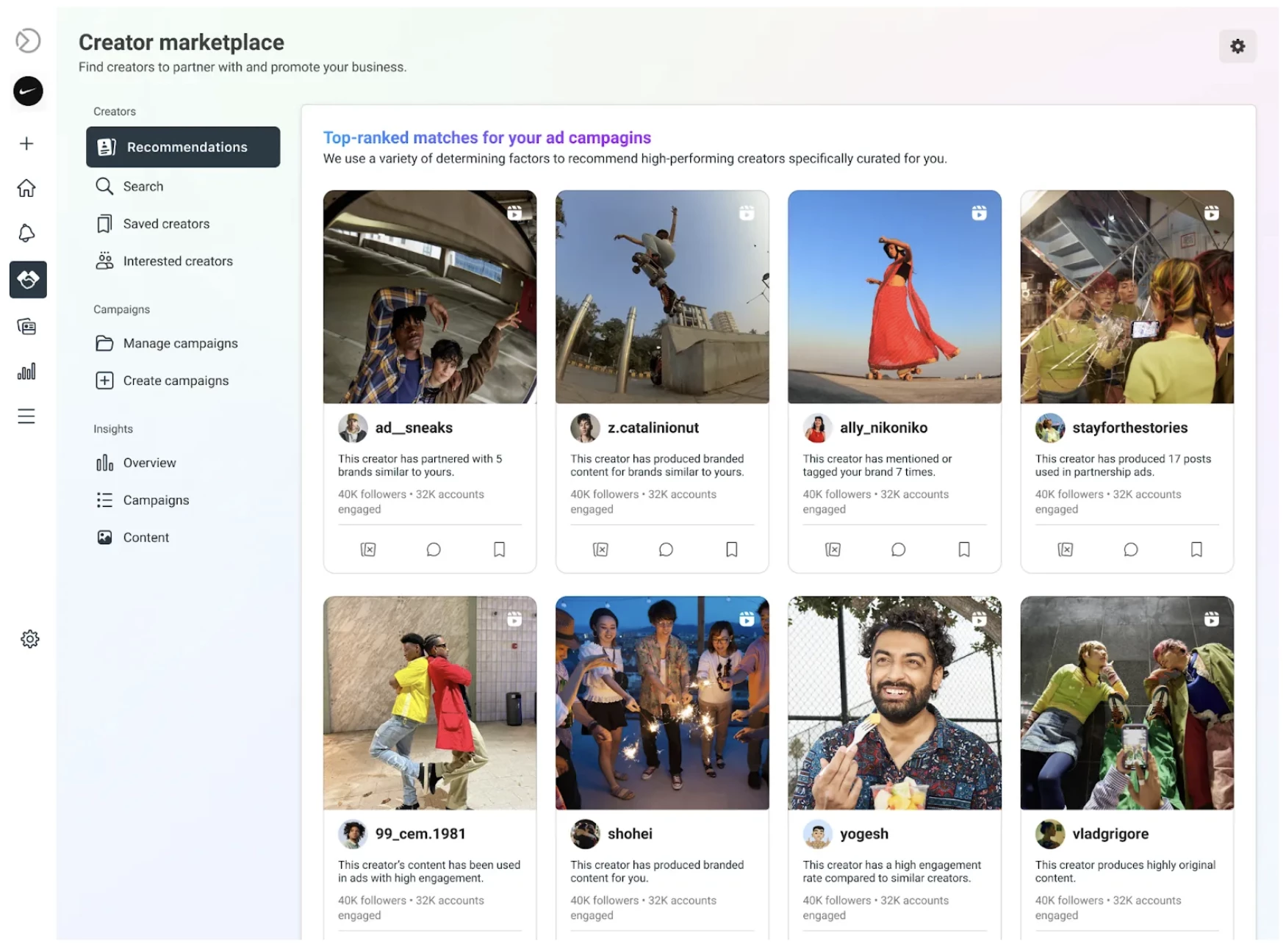The height and width of the screenshot is (952, 1286).
Task: Click reels icon on shohei photo
Action: [747, 619]
